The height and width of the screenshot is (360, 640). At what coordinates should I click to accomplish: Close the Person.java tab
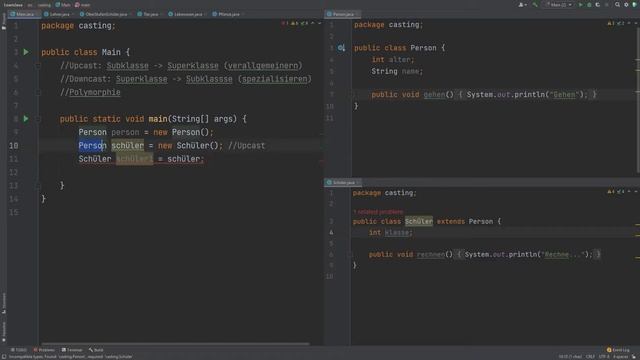coord(358,14)
